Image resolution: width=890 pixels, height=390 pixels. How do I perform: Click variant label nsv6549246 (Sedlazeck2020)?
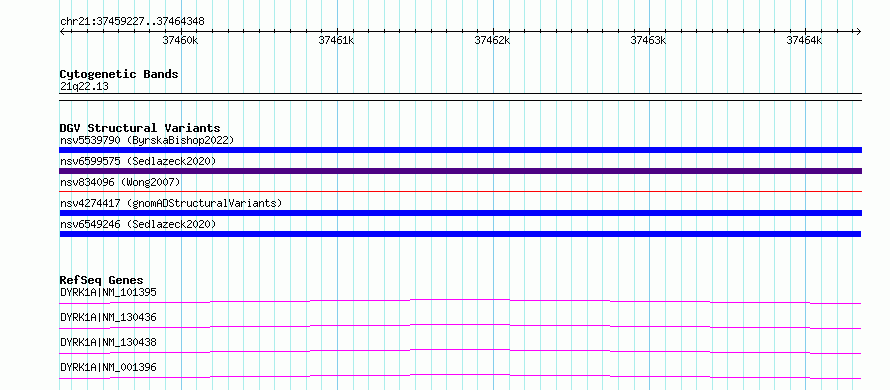138,224
